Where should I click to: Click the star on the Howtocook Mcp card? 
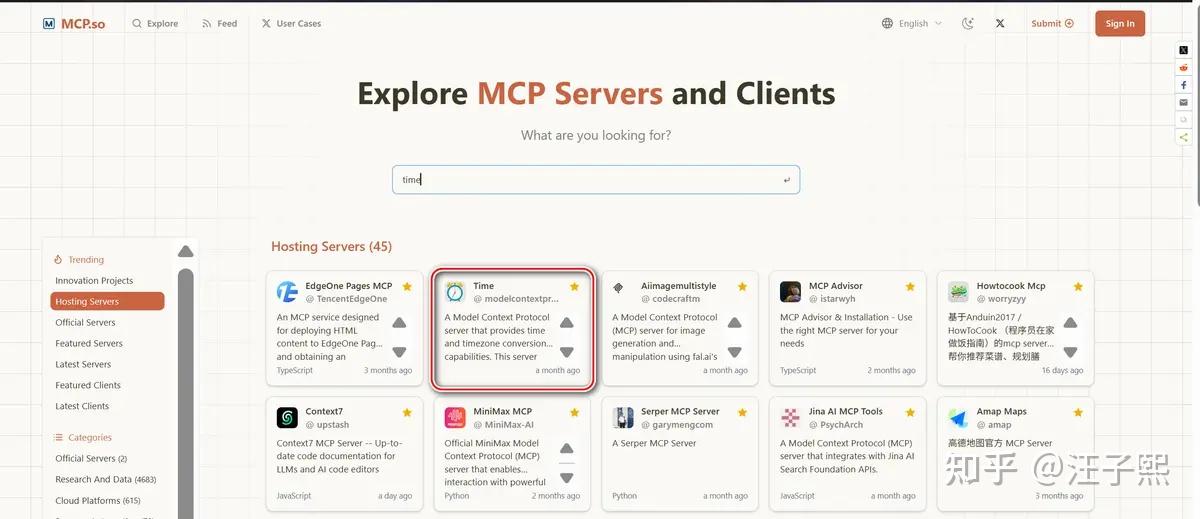coord(1078,287)
